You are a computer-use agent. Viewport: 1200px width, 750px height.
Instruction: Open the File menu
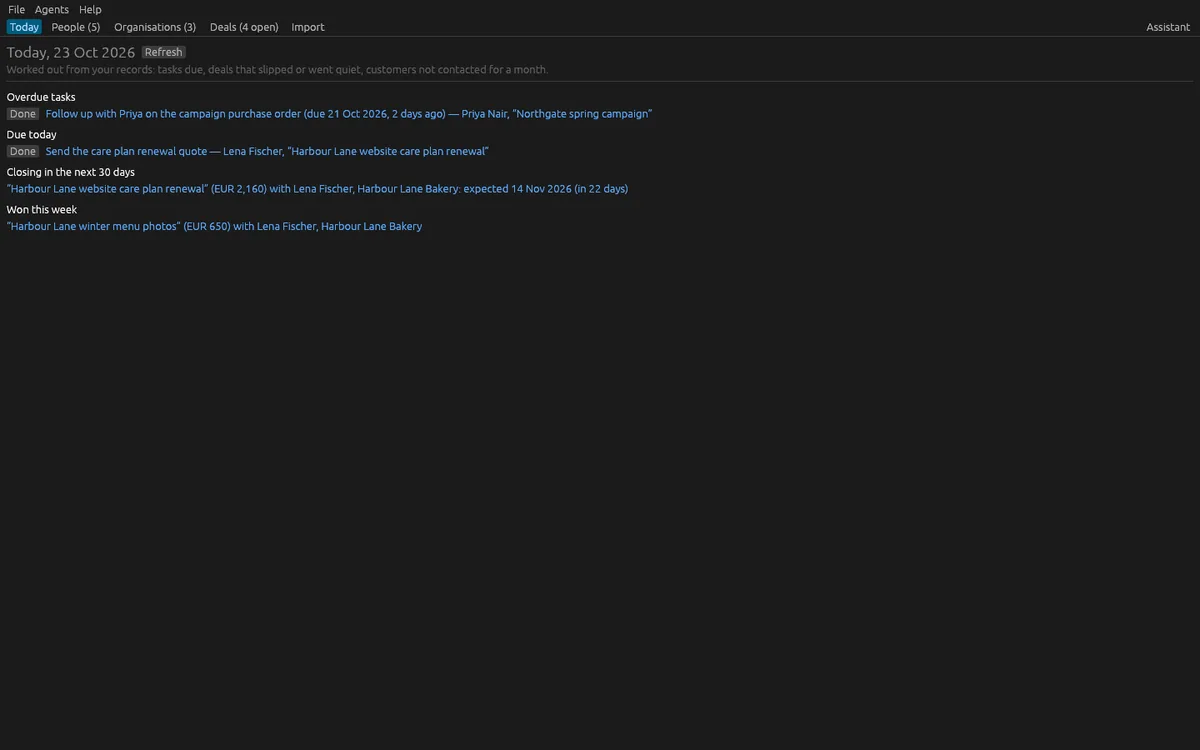tap(16, 9)
